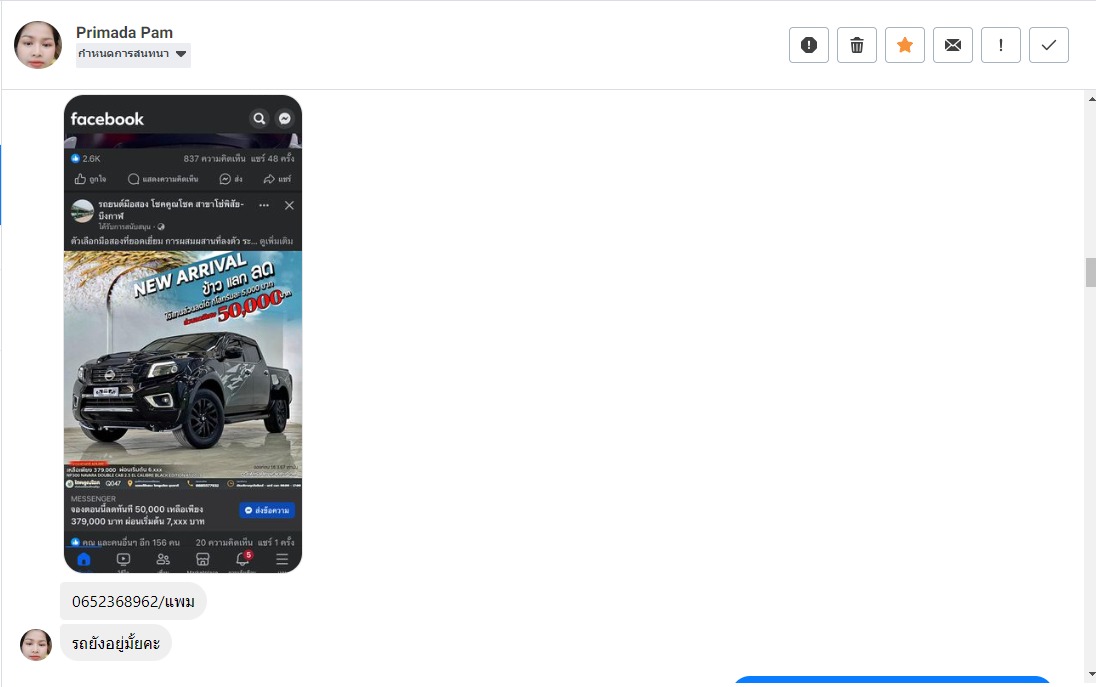Image resolution: width=1096 pixels, height=687 pixels.
Task: Delete conversation using trash icon
Action: coord(857,45)
